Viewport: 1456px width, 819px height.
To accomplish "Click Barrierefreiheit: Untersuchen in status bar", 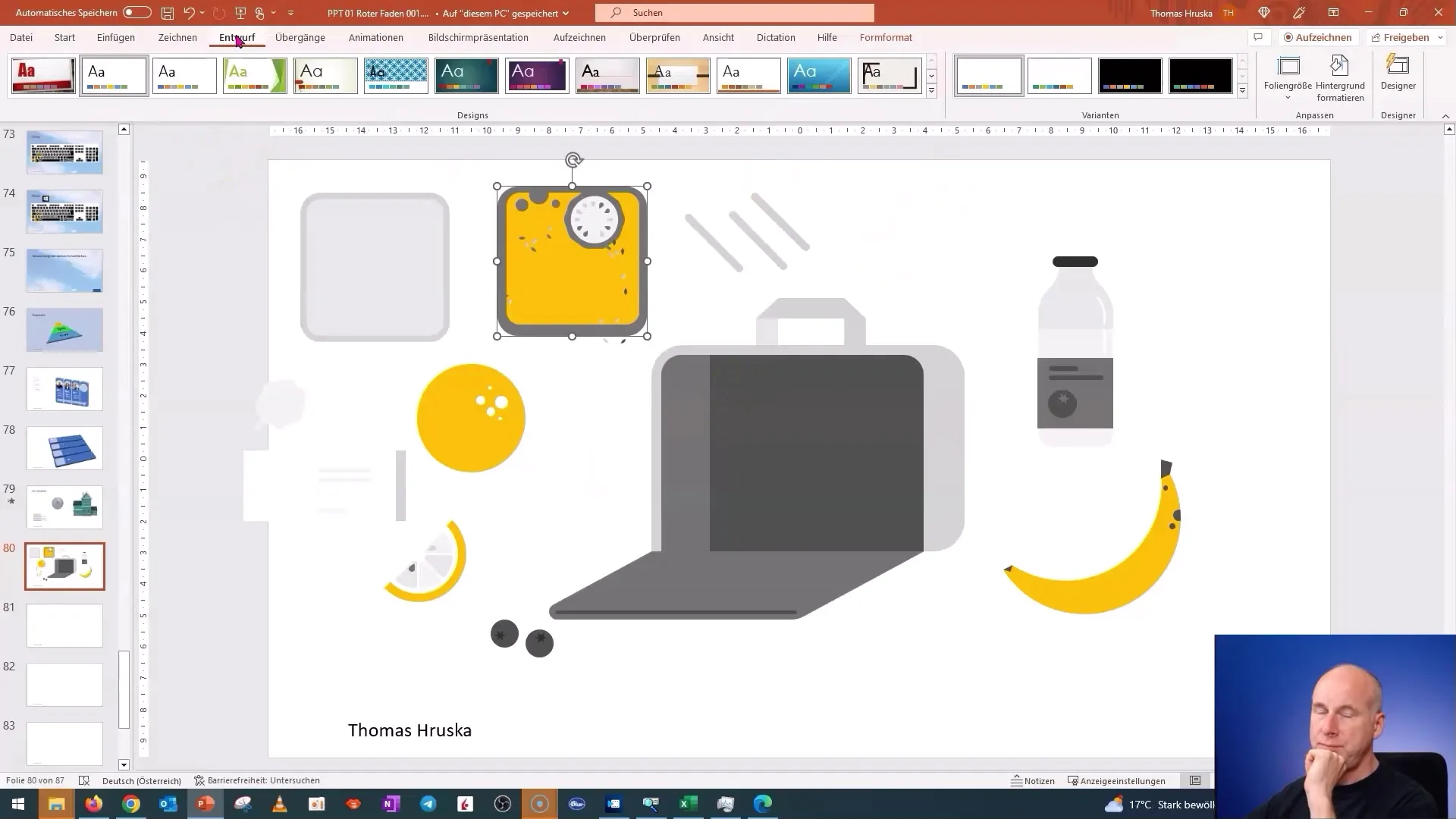I will tap(257, 780).
